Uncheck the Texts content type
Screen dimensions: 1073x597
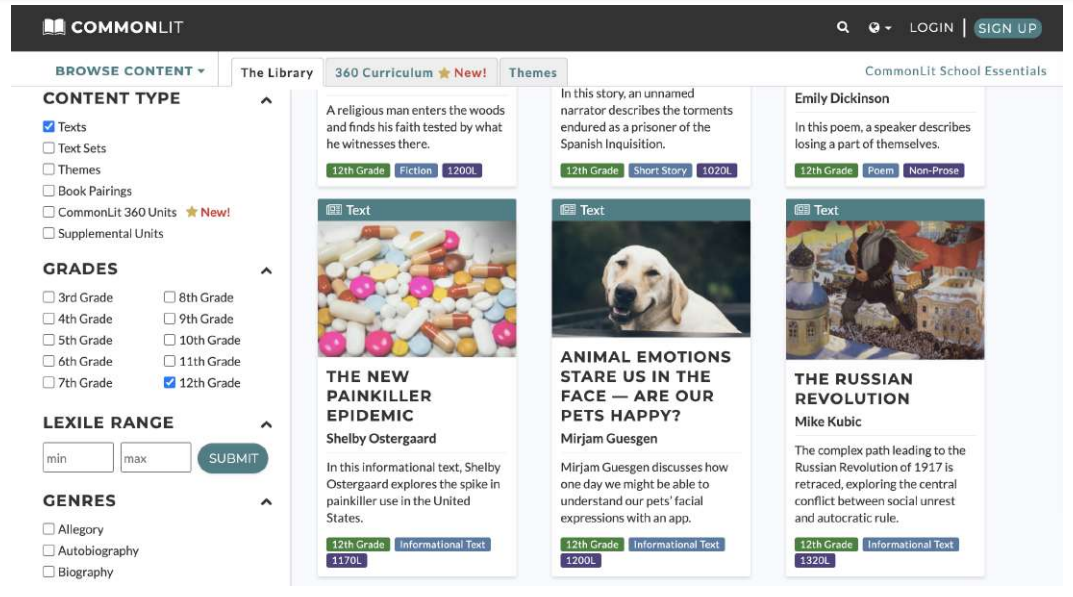click(x=49, y=127)
